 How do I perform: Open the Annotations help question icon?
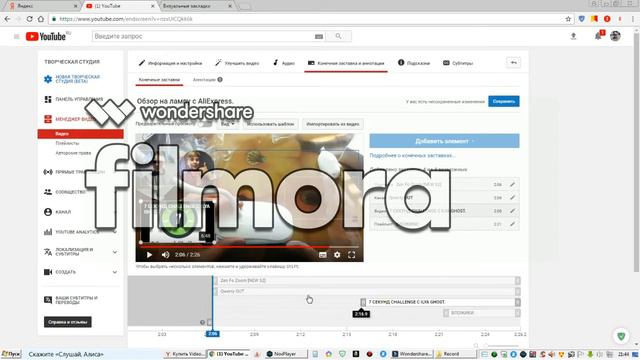point(220,80)
